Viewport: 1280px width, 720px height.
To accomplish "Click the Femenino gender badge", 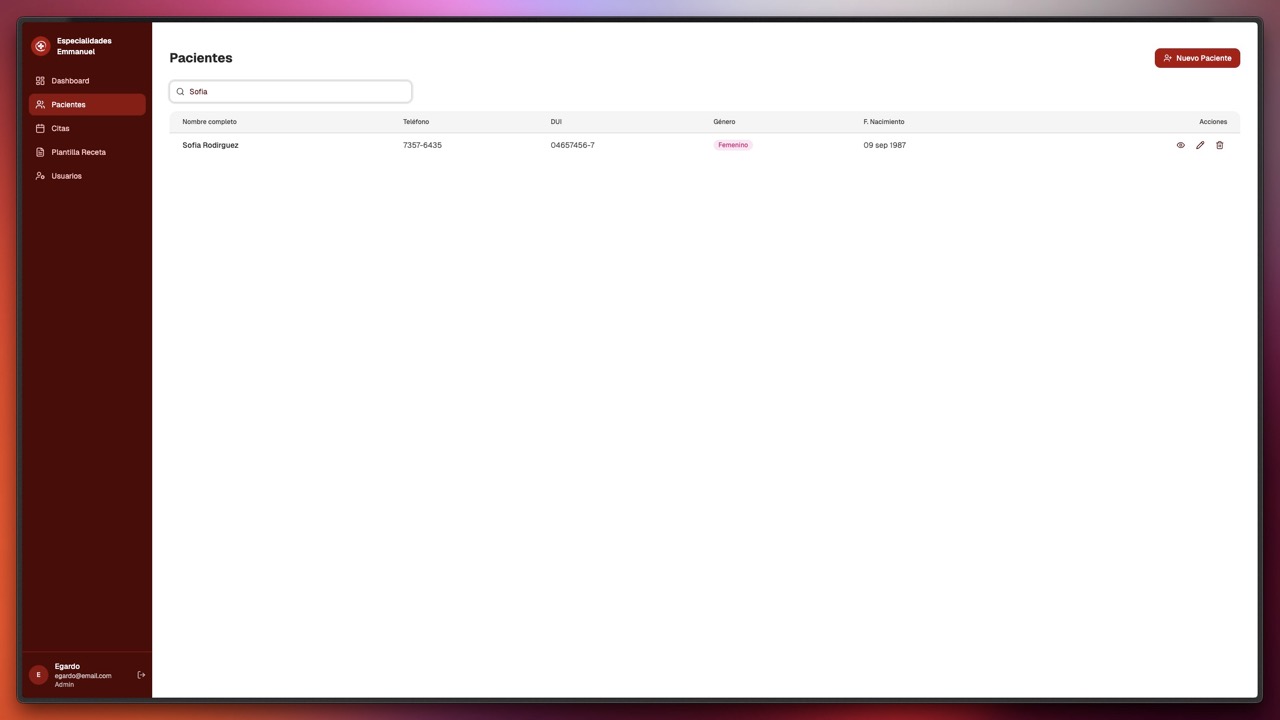I will (x=732, y=146).
